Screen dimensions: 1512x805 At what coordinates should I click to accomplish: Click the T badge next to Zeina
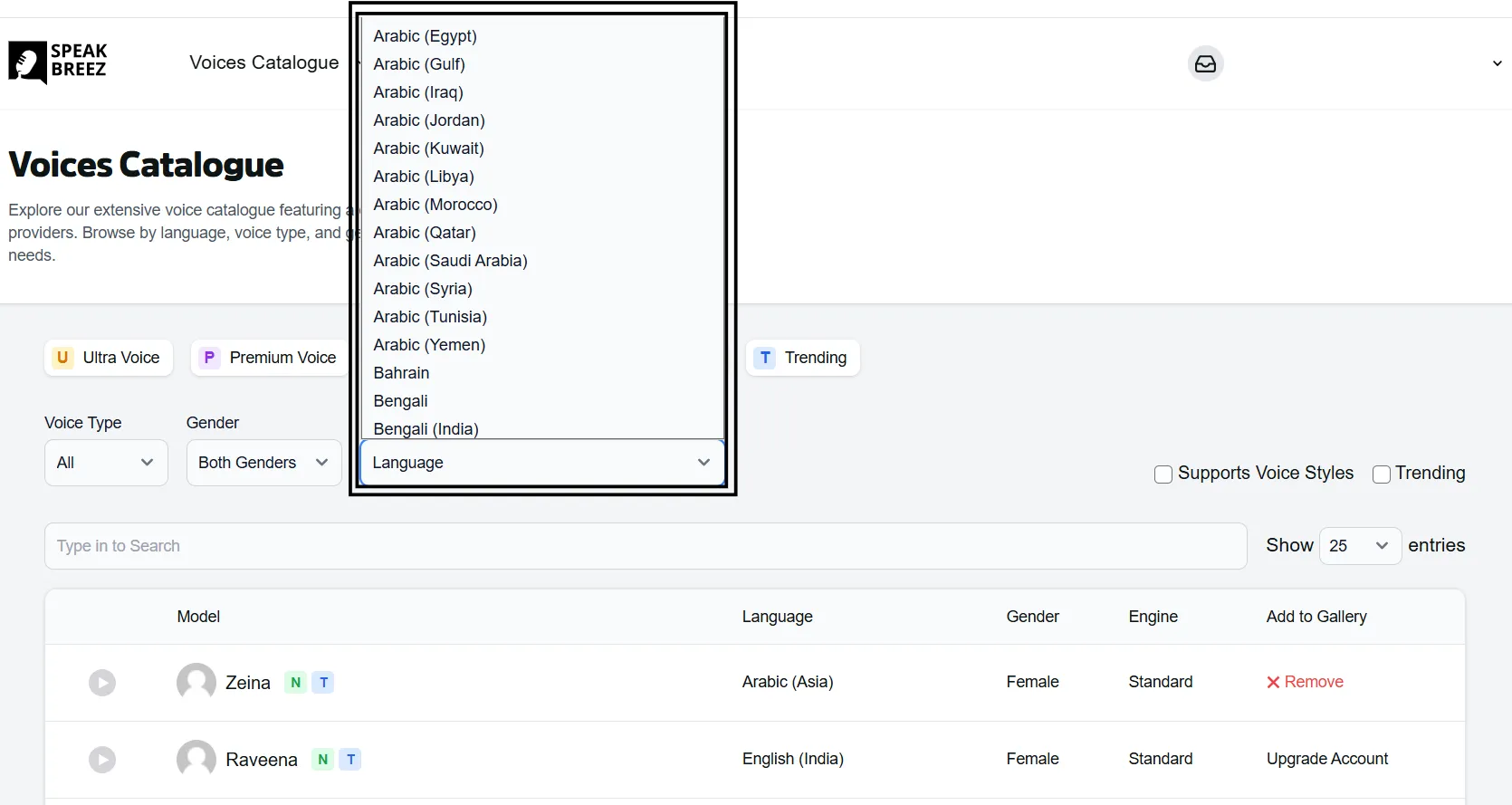323,683
